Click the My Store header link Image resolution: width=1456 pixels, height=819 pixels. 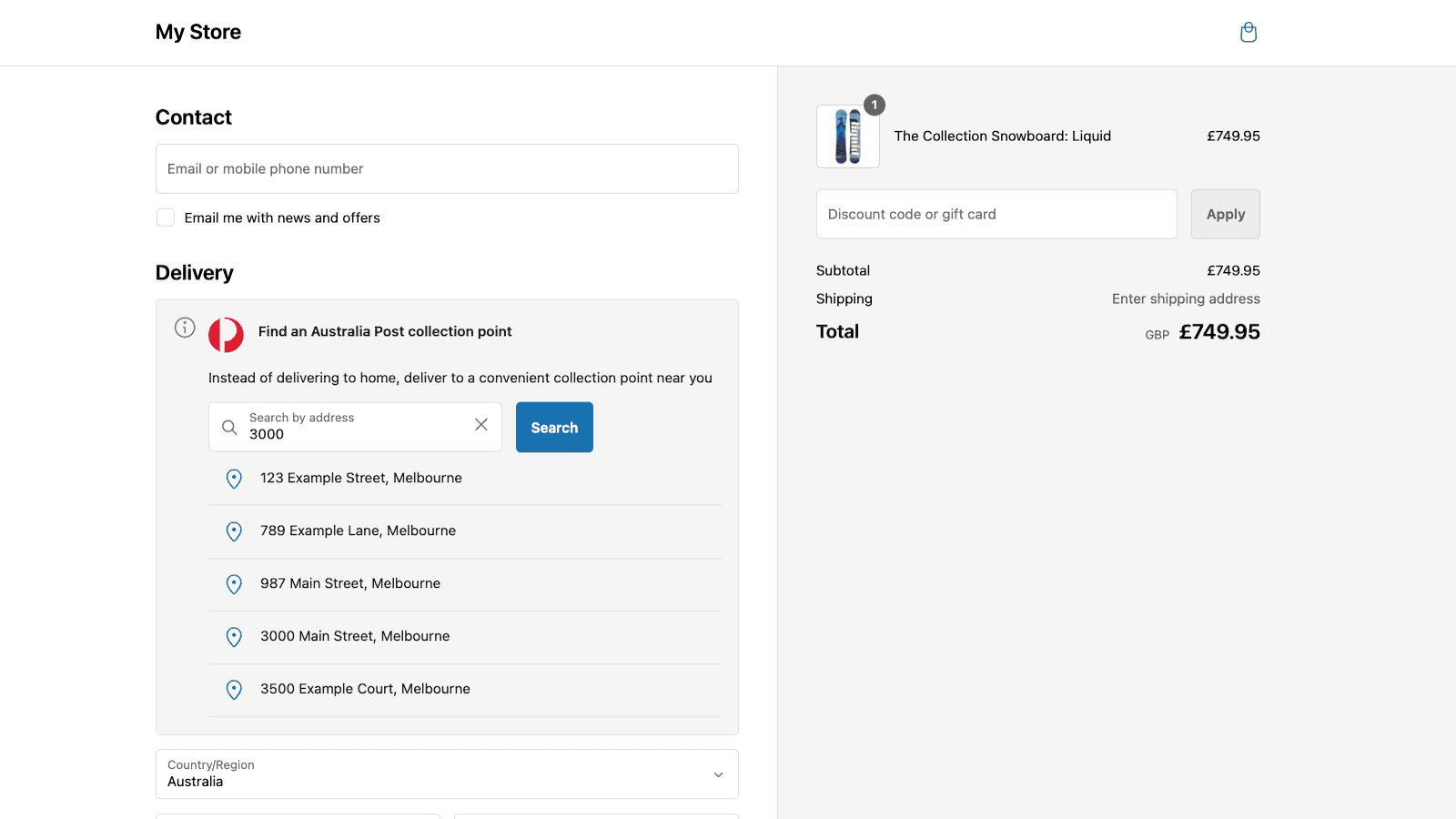tap(197, 32)
